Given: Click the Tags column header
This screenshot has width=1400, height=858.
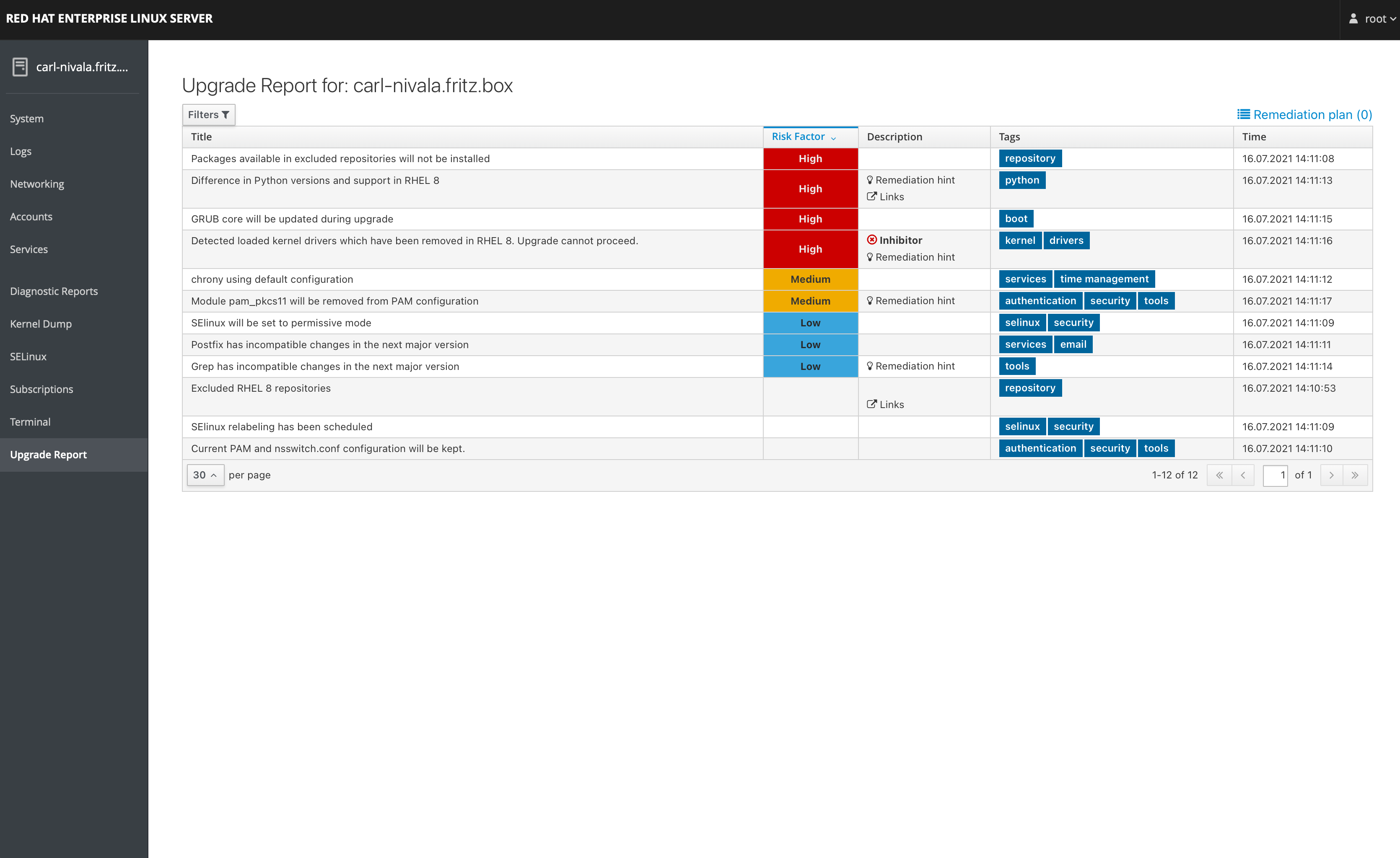Looking at the screenshot, I should pos(1112,137).
